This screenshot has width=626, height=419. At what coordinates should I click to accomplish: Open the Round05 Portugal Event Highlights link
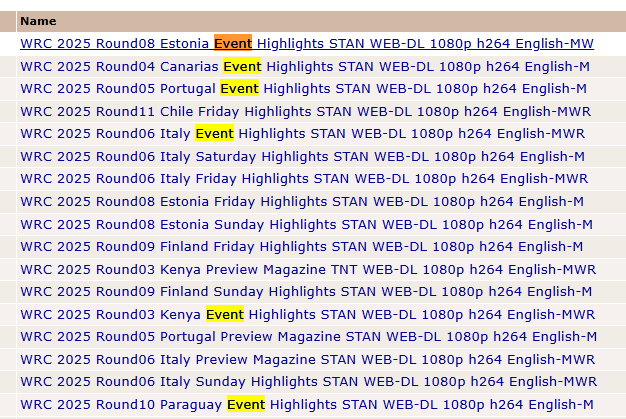pyautogui.click(x=303, y=88)
